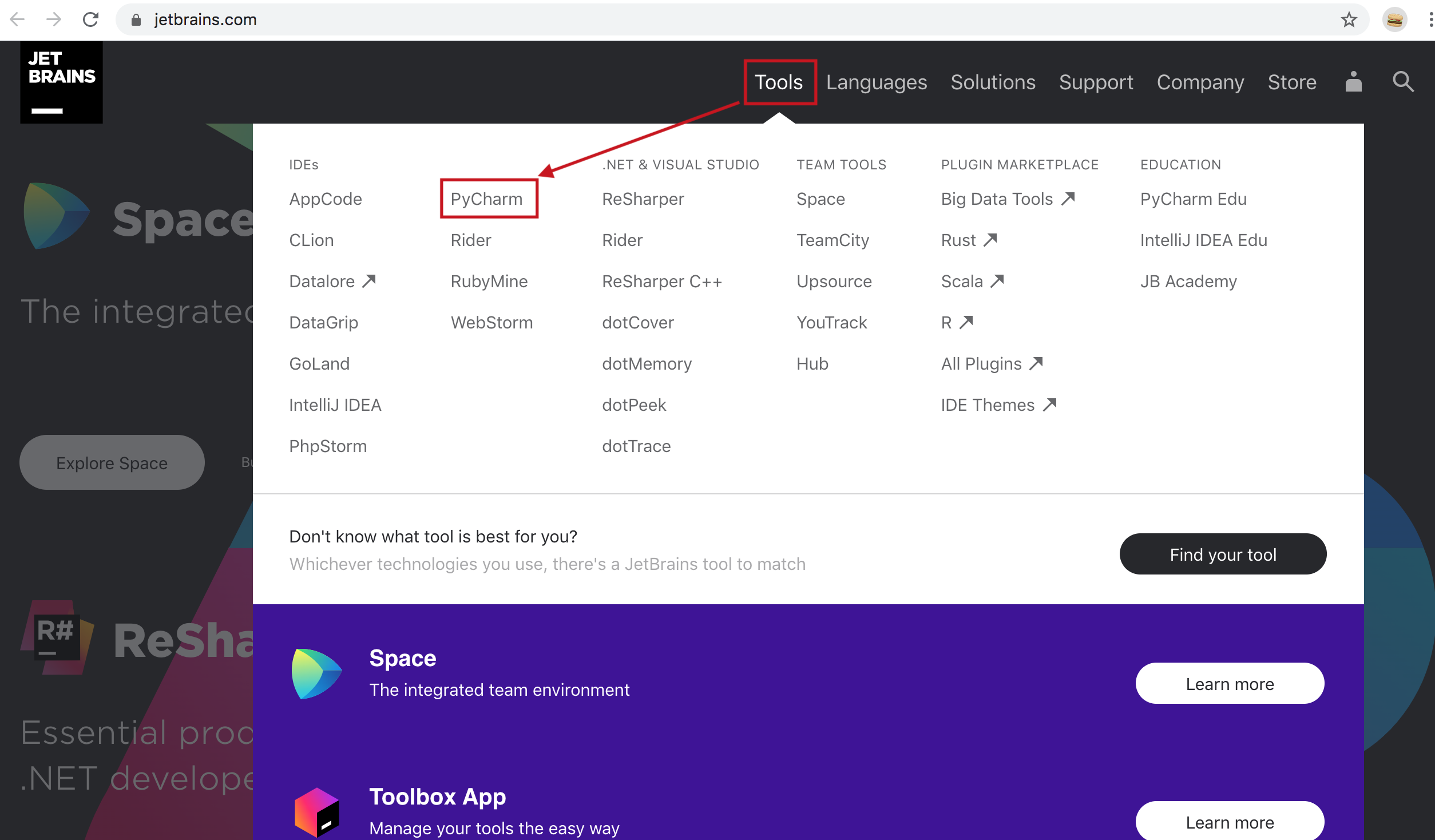Click the PyCharm link
The image size is (1435, 840).
486,199
